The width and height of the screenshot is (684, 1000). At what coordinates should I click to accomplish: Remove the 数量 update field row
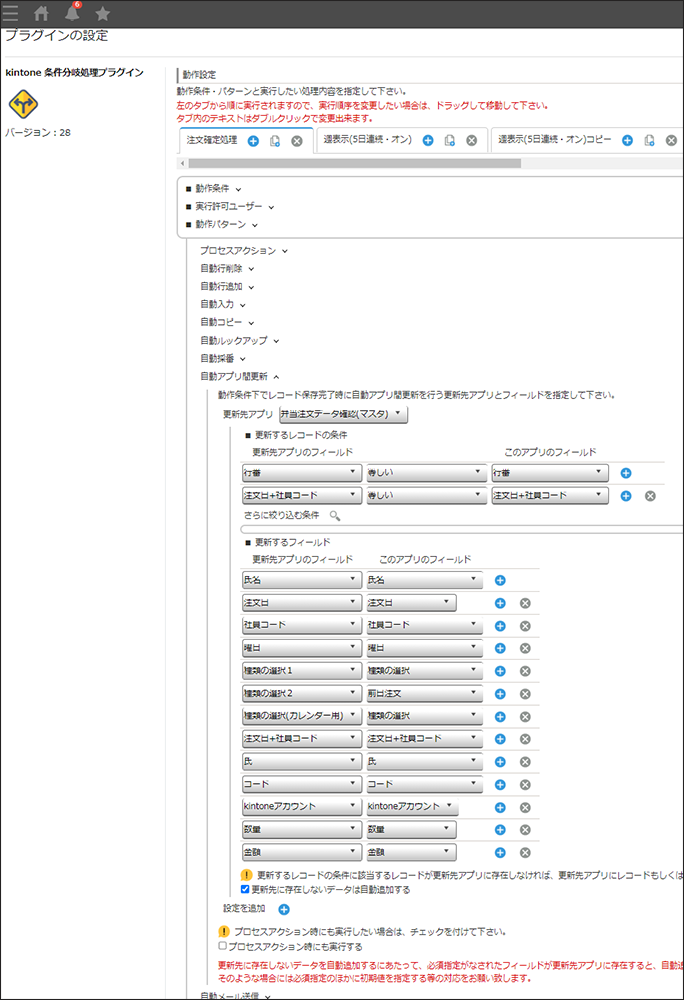[x=525, y=830]
